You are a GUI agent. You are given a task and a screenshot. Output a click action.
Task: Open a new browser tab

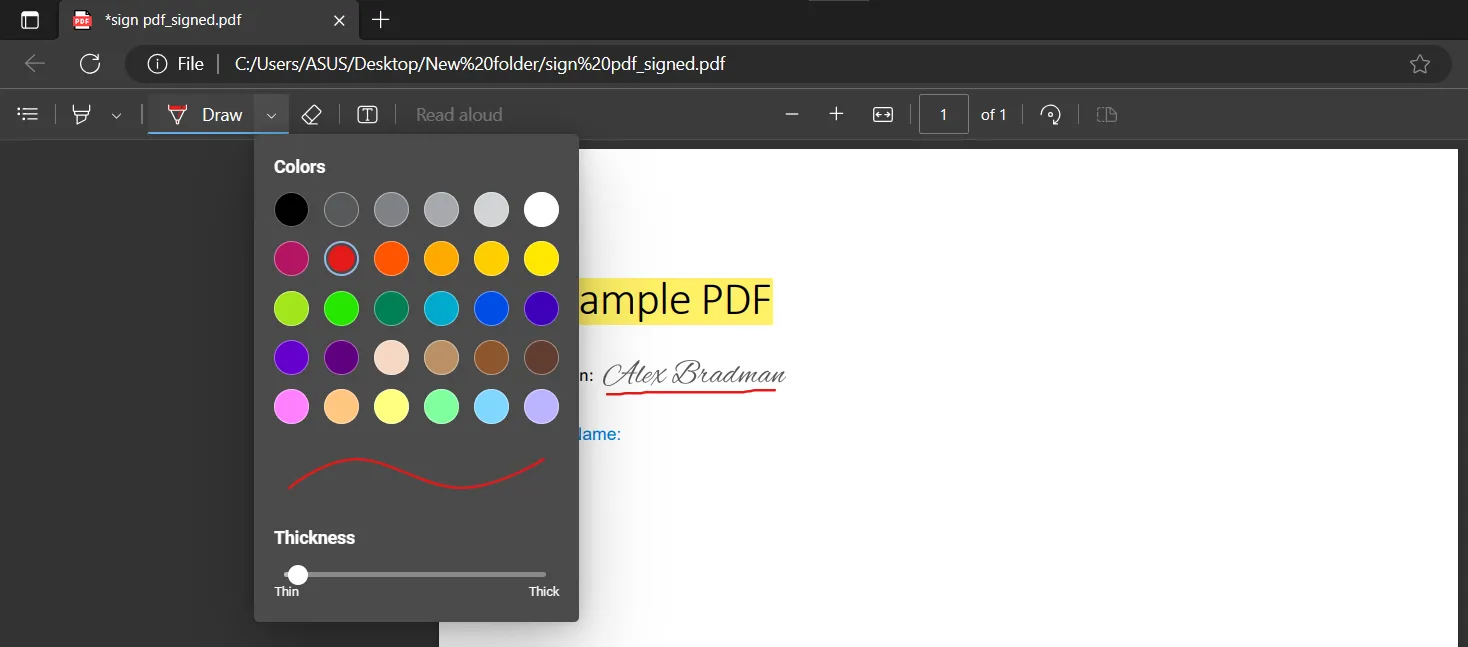381,20
